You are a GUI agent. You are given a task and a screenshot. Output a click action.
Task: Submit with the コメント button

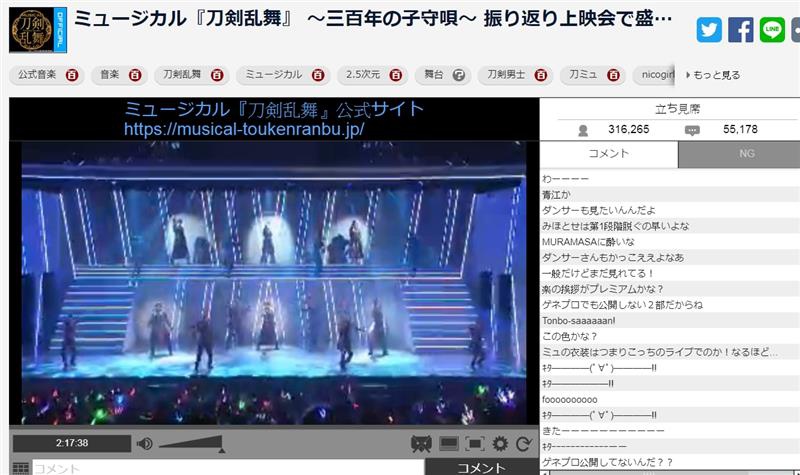[481, 467]
